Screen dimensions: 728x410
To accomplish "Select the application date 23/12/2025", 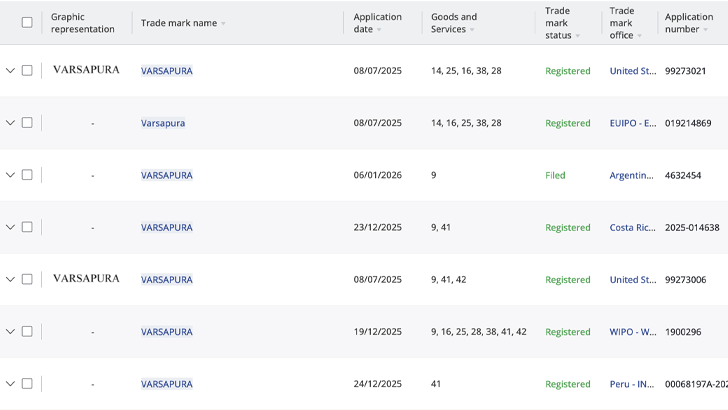I will point(377,227).
